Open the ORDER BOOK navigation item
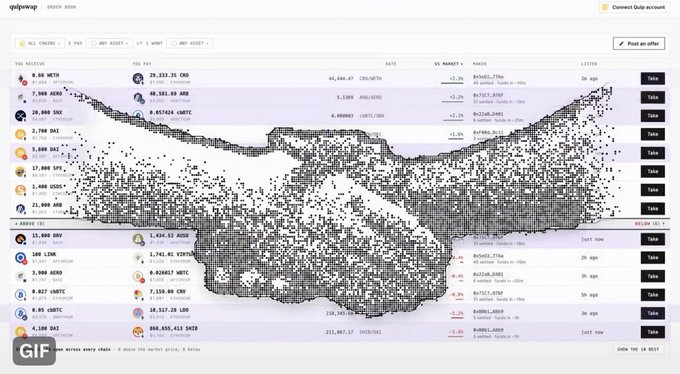This screenshot has height=374, width=680. (61, 7)
